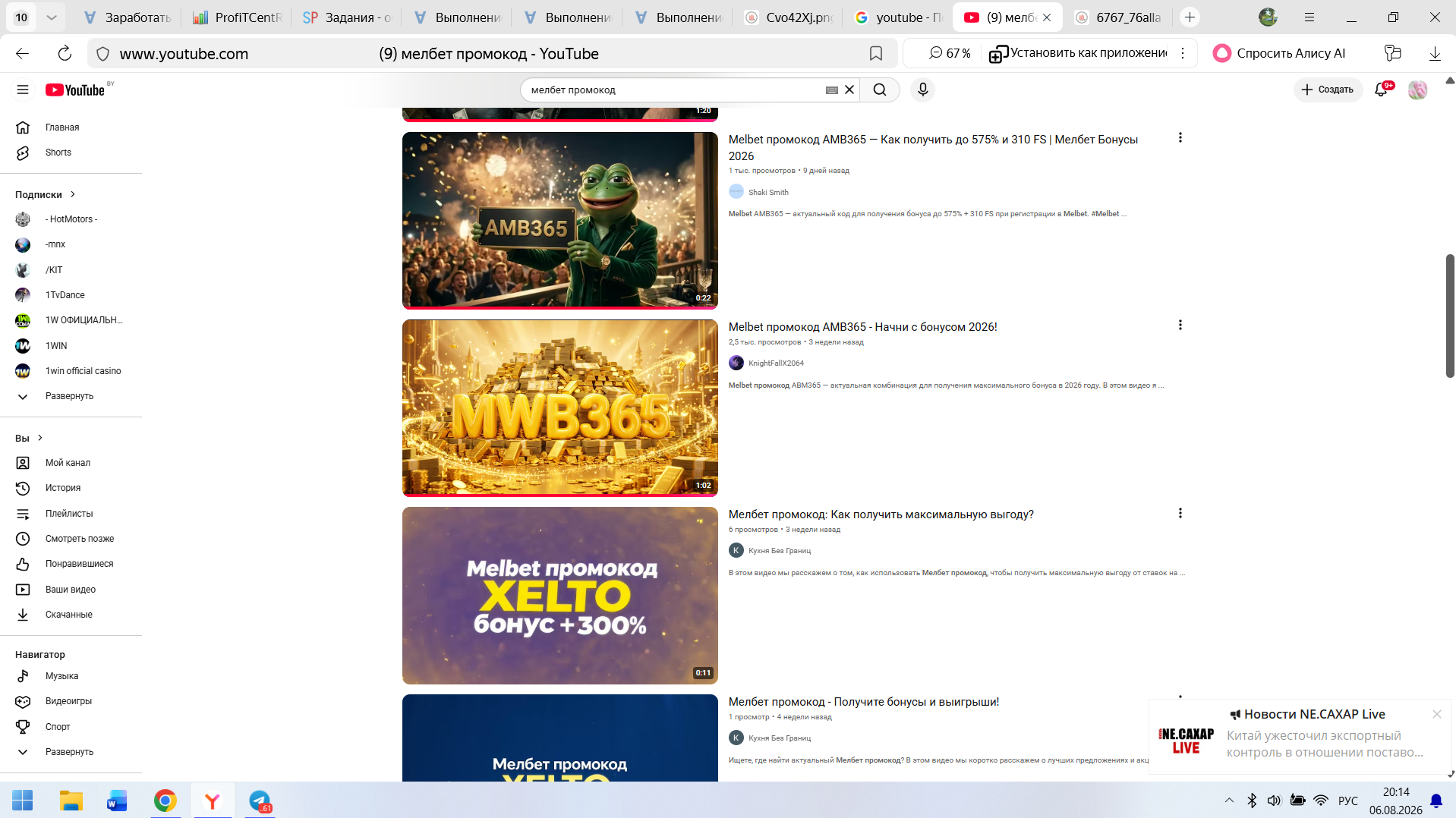Play the MWB365 gold thumbnail video

tap(560, 407)
